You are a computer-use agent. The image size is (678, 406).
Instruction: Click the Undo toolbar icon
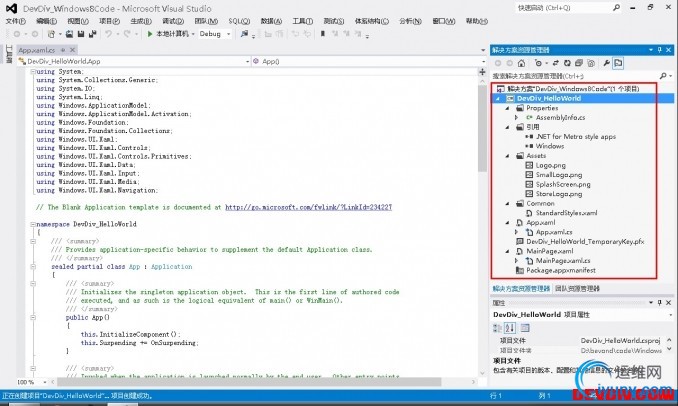[108, 34]
